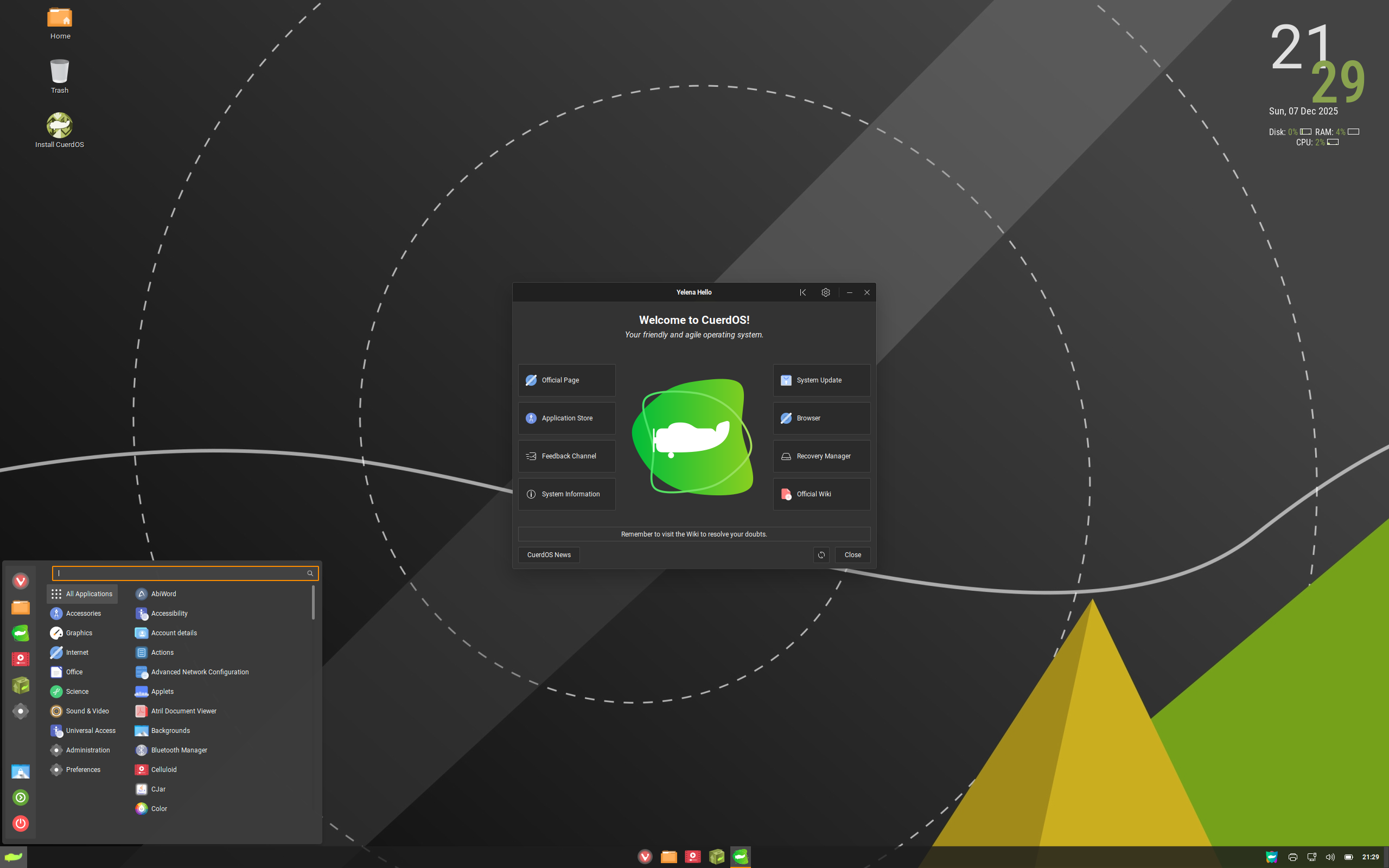
Task: Open package box app from bottom panel
Action: point(717,857)
